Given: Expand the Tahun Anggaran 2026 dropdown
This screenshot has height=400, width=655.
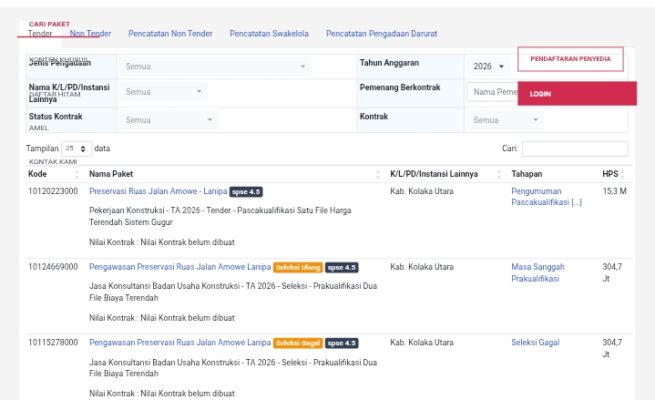Looking at the screenshot, I should pyautogui.click(x=488, y=67).
